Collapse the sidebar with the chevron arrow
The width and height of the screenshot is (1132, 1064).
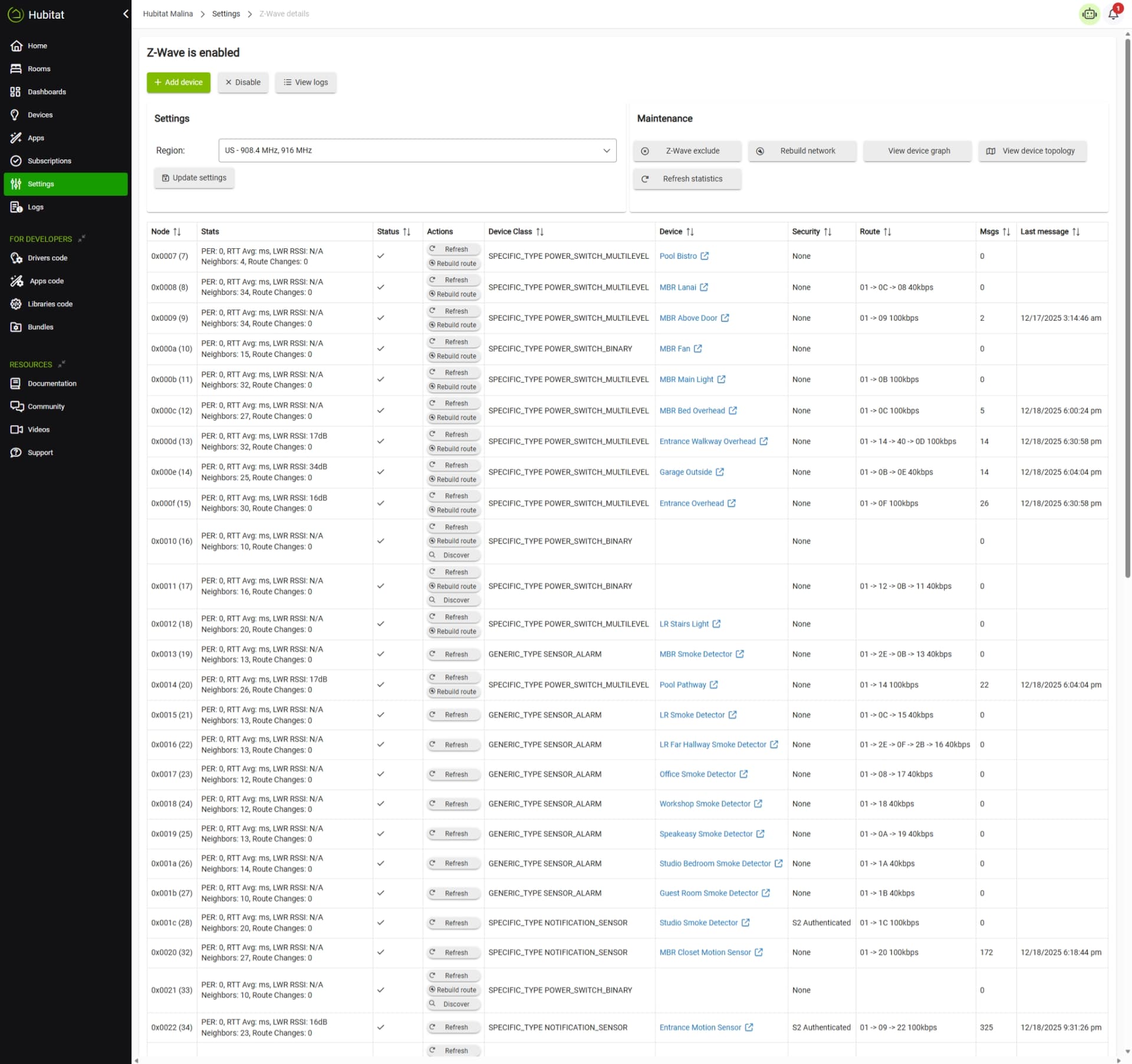126,14
